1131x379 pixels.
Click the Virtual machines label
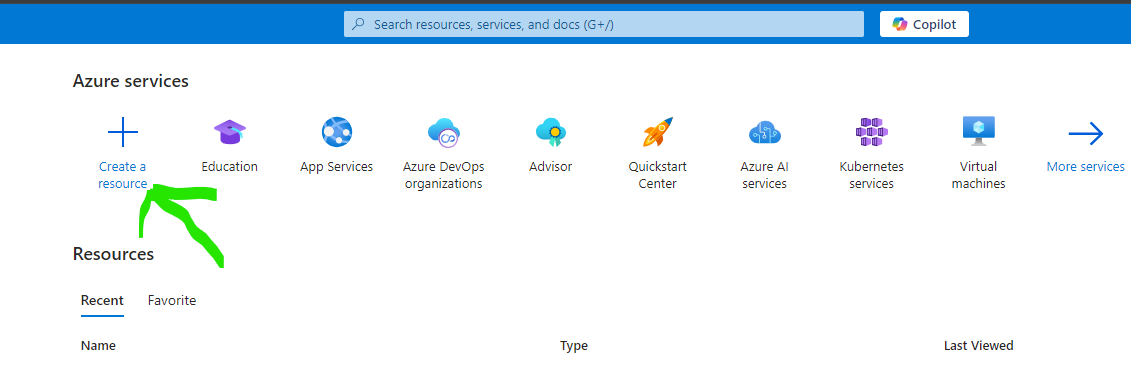[x=978, y=175]
